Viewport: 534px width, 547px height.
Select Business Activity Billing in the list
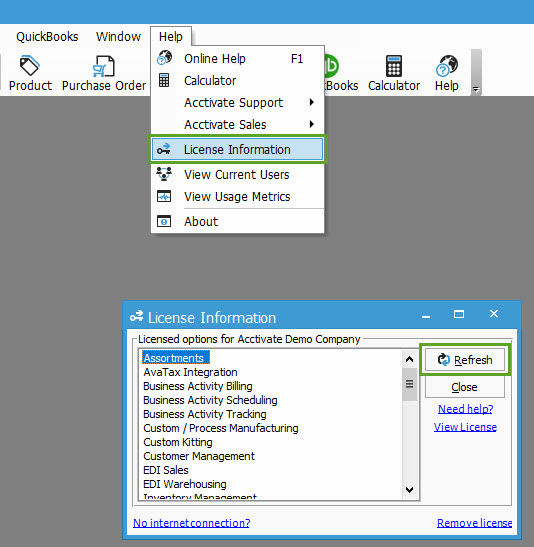pyautogui.click(x=198, y=386)
